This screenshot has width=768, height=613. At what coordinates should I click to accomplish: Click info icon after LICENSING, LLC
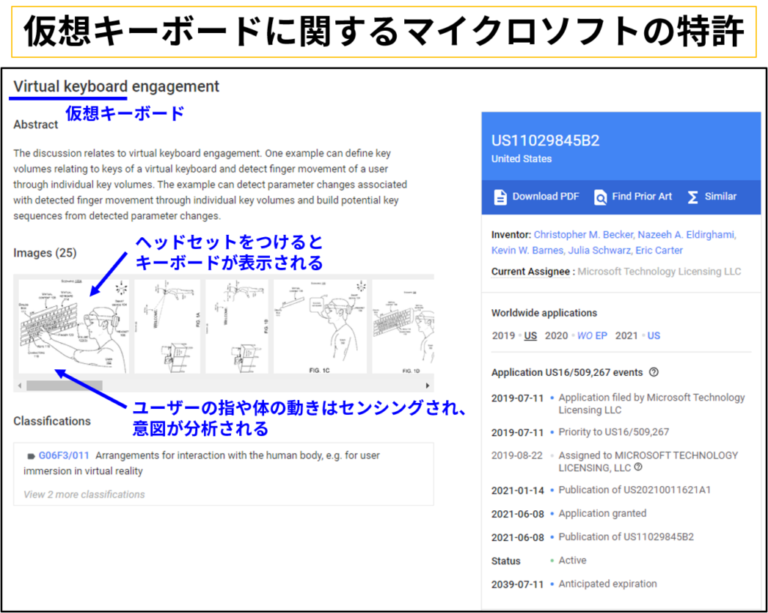[638, 467]
